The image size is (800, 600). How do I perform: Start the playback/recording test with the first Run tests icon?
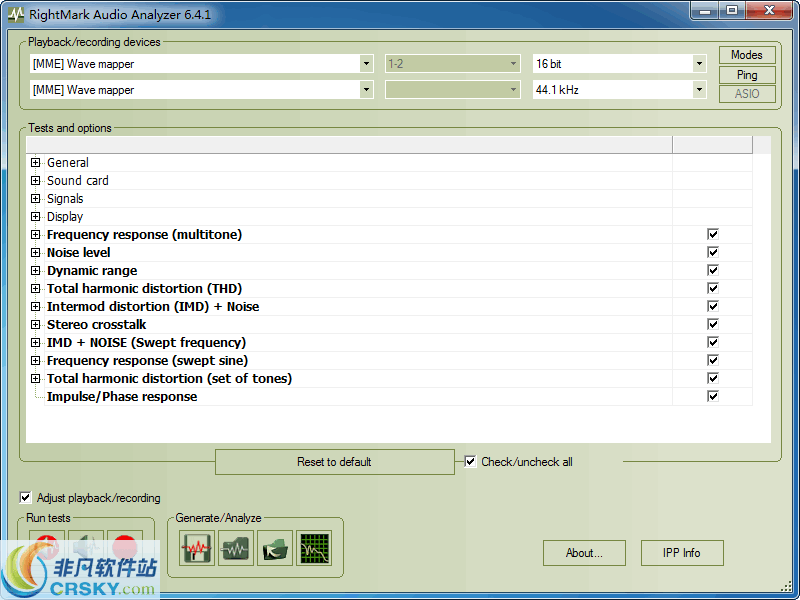[47, 548]
